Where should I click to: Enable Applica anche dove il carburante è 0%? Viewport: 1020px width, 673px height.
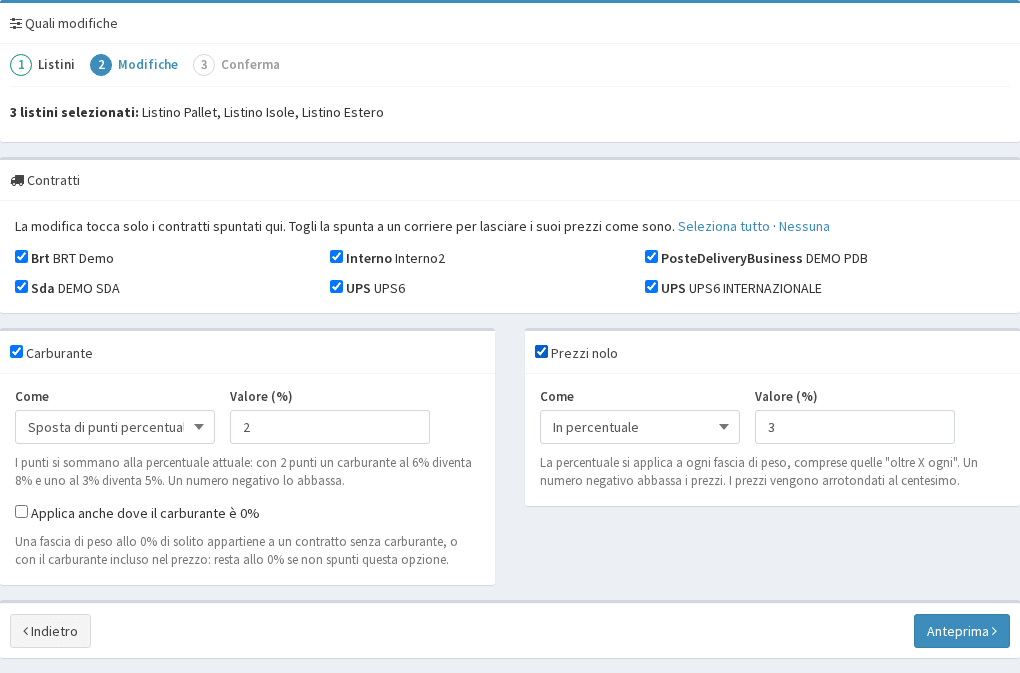tap(21, 512)
